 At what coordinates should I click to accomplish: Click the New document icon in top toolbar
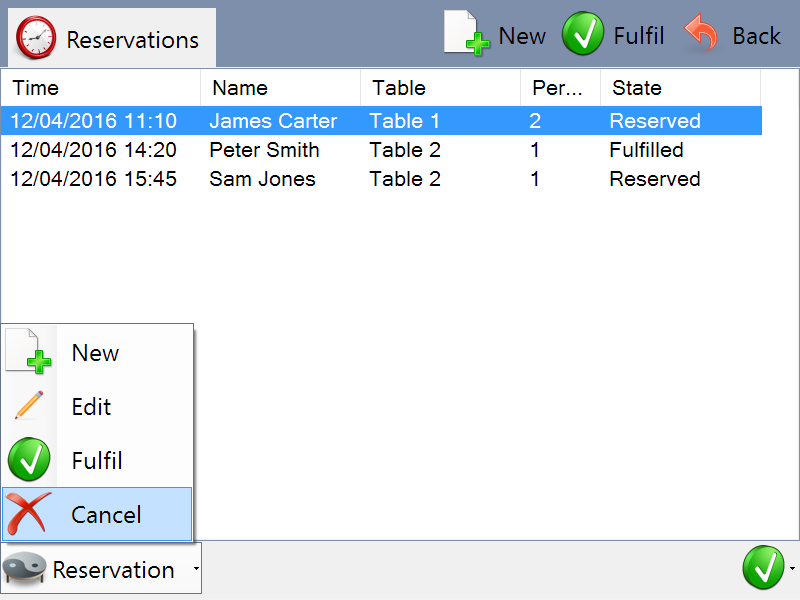[x=466, y=34]
